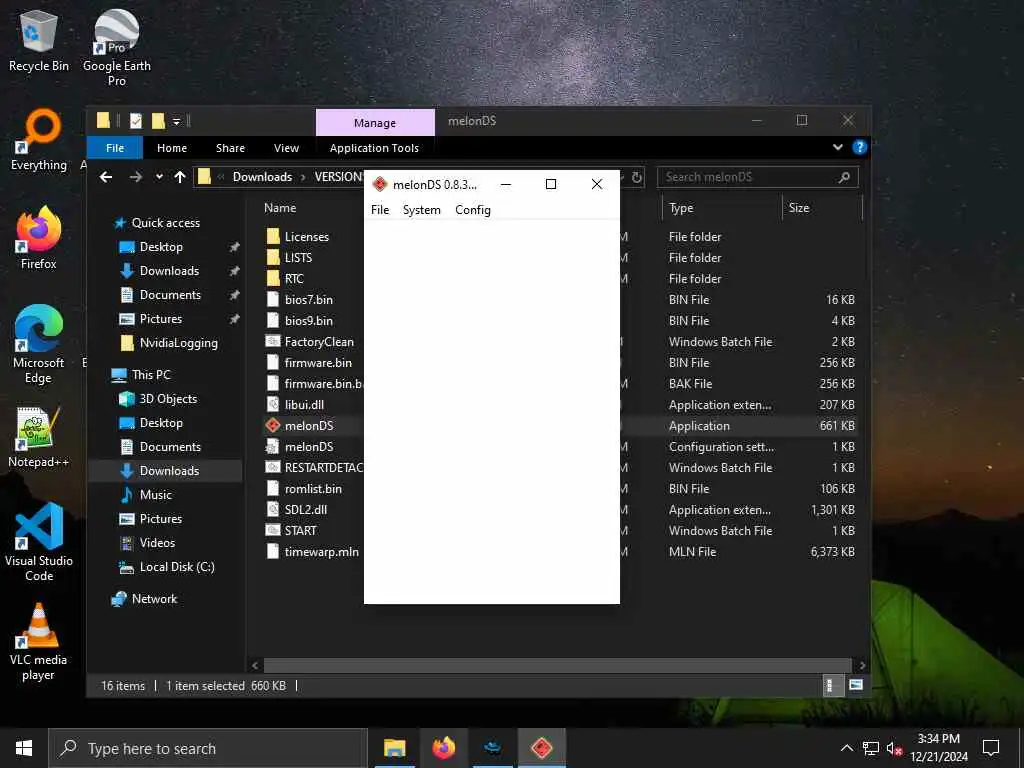Switch to the View ribbon tab

(286, 148)
